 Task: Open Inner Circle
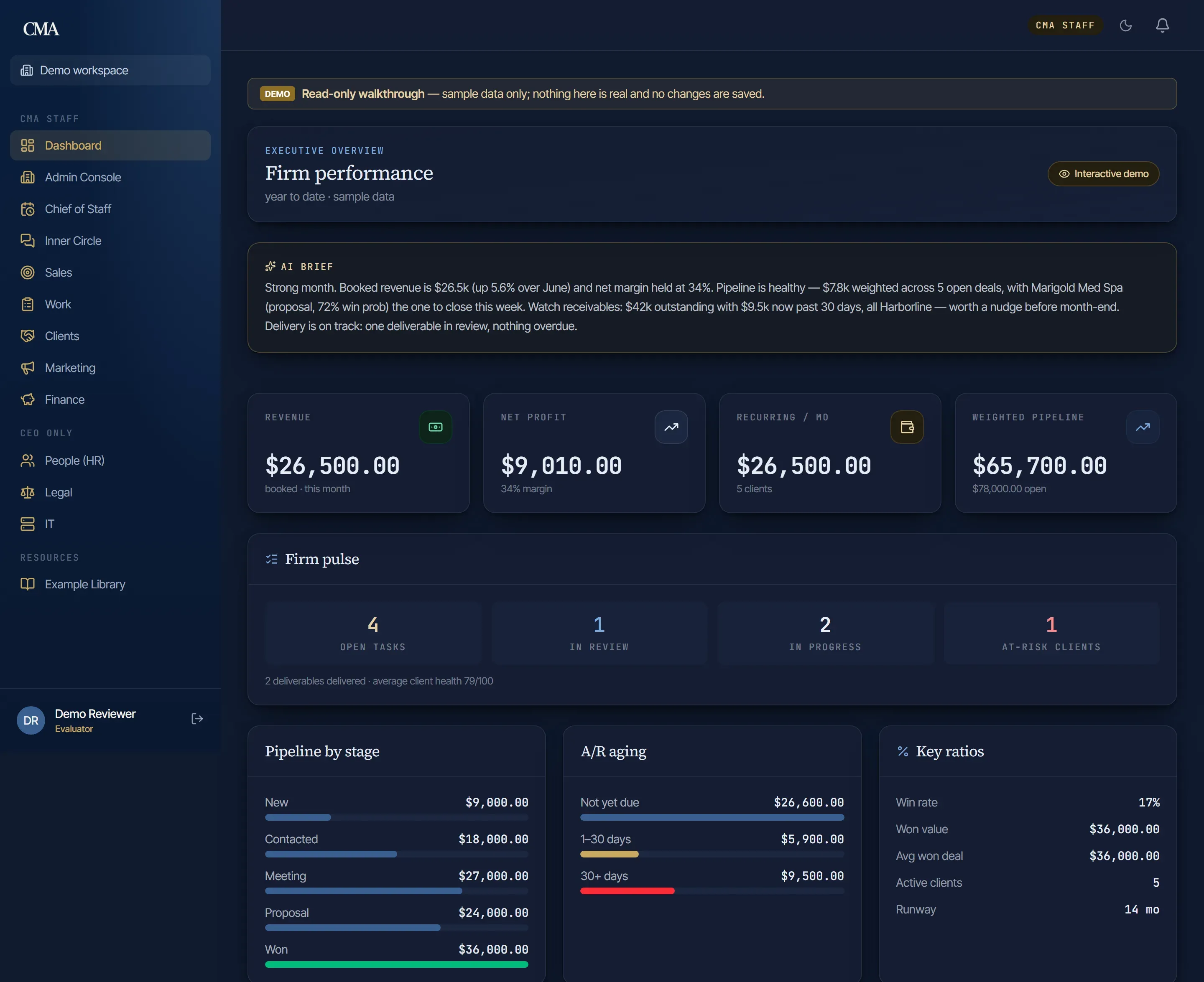110,240
